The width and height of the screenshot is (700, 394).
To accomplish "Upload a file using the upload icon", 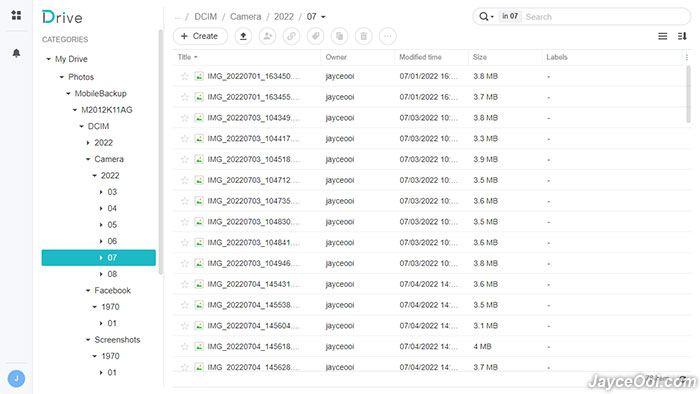I will [x=243, y=36].
